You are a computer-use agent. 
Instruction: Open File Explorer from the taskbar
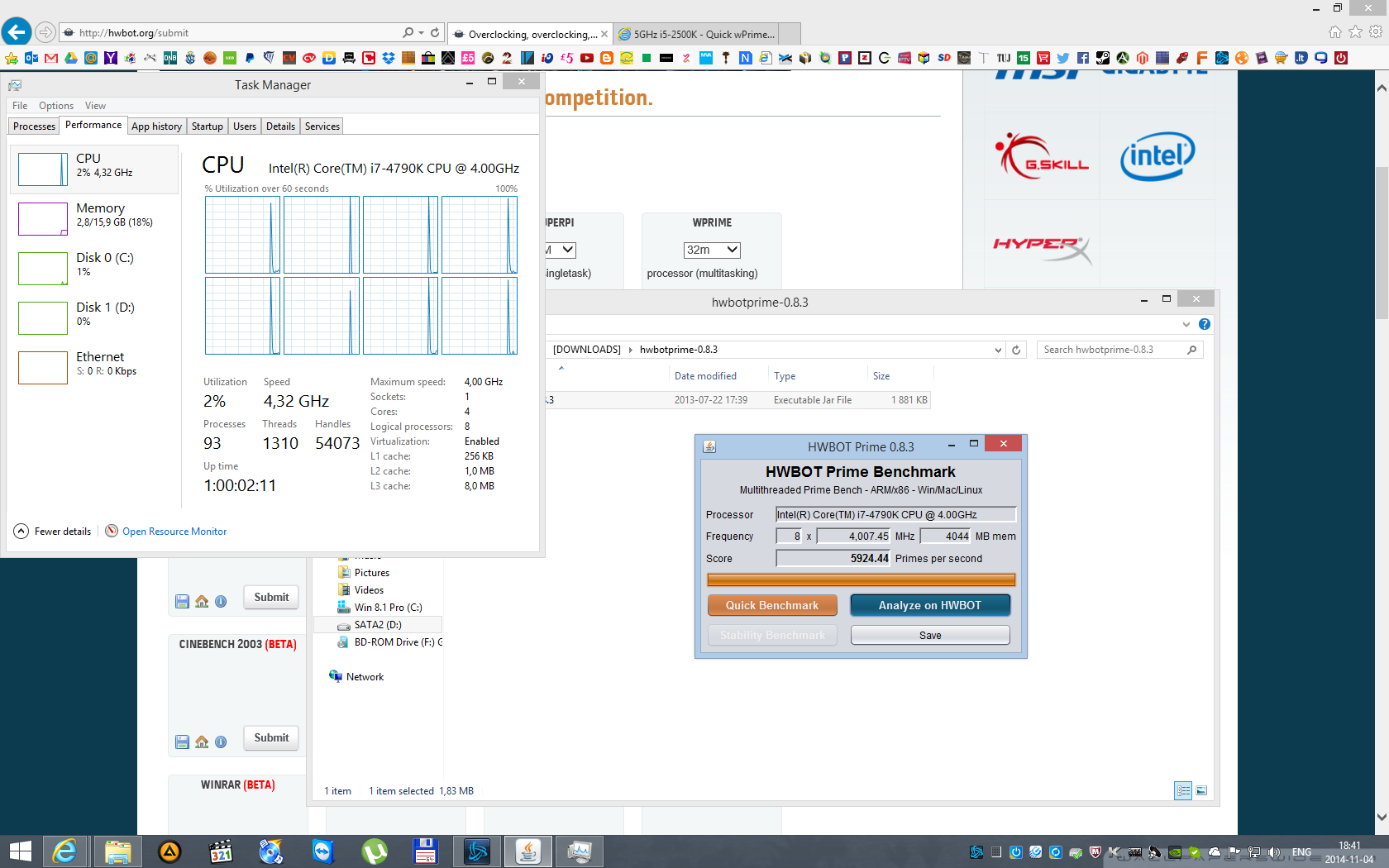coord(117,851)
